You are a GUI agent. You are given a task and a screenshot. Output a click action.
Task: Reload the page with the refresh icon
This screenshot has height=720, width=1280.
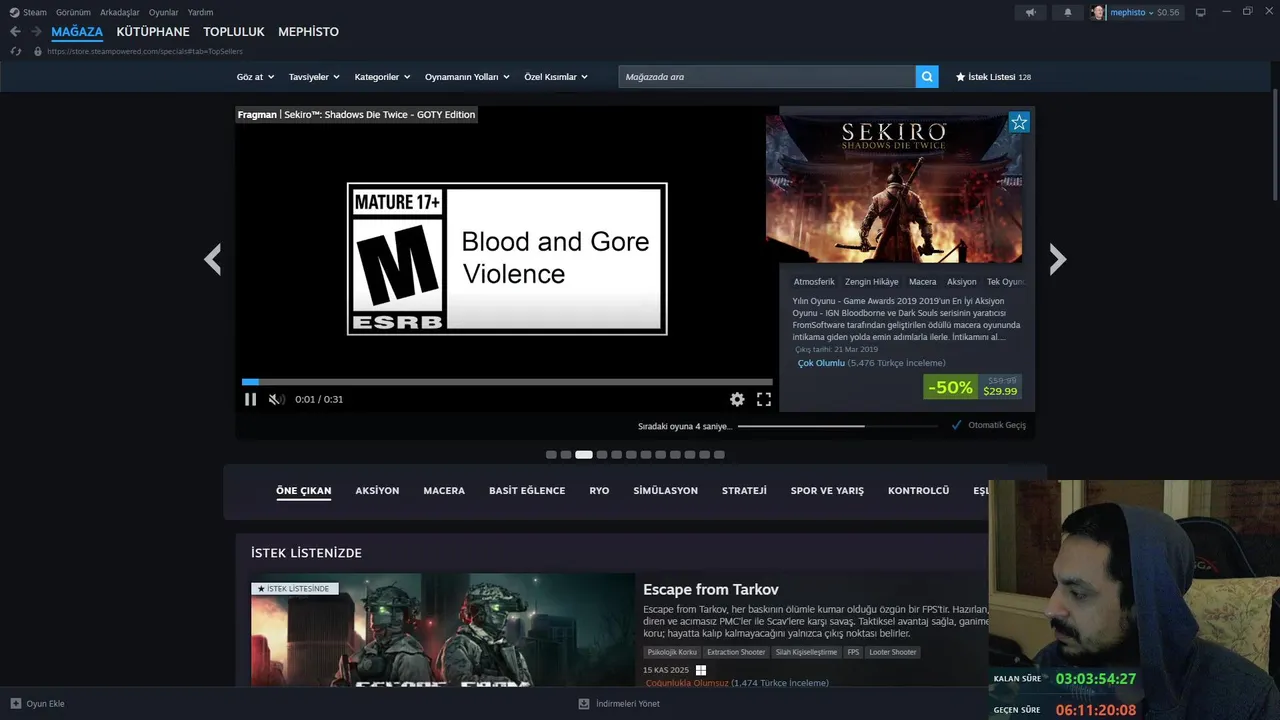coord(16,51)
